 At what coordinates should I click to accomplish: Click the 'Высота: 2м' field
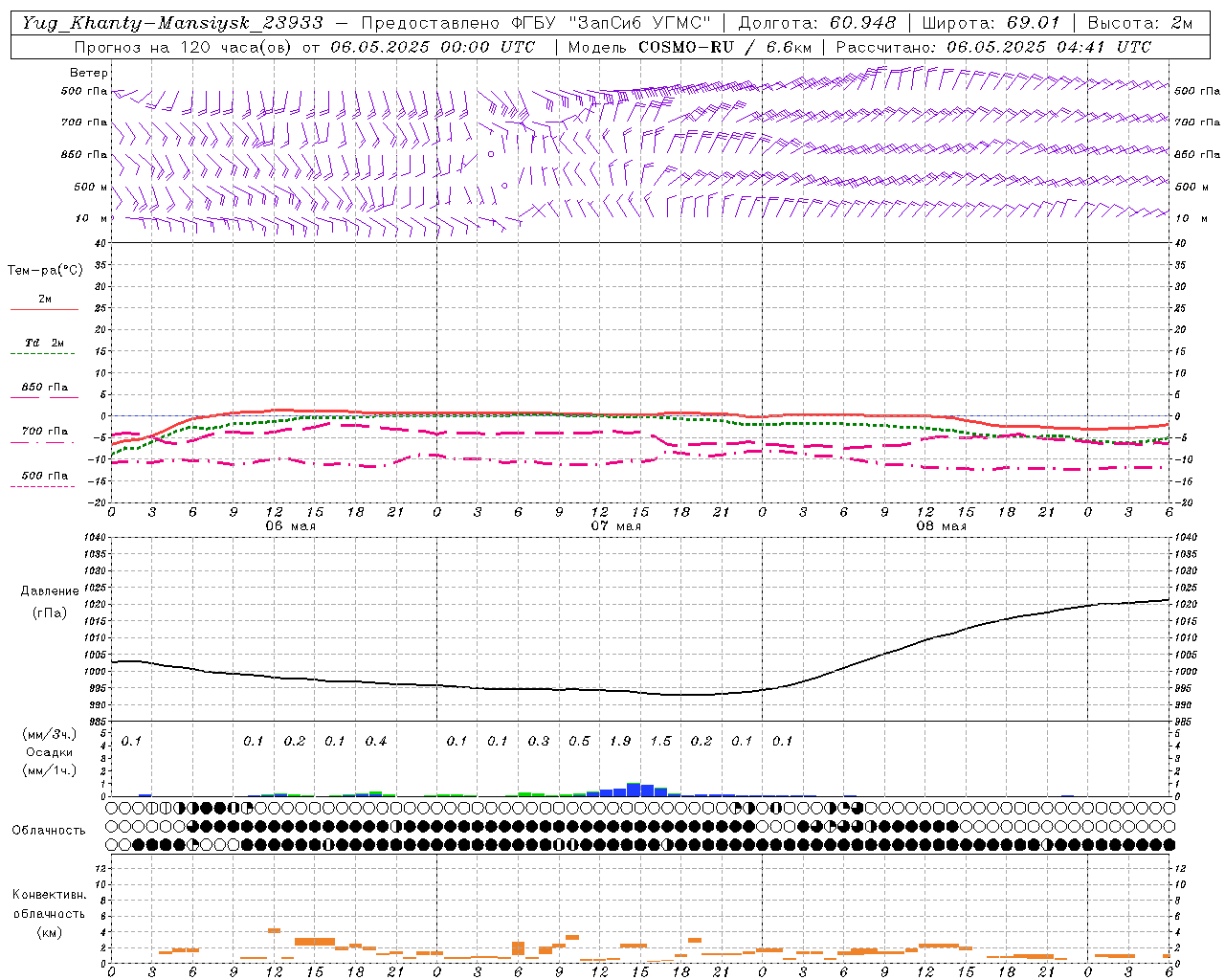(x=1140, y=23)
